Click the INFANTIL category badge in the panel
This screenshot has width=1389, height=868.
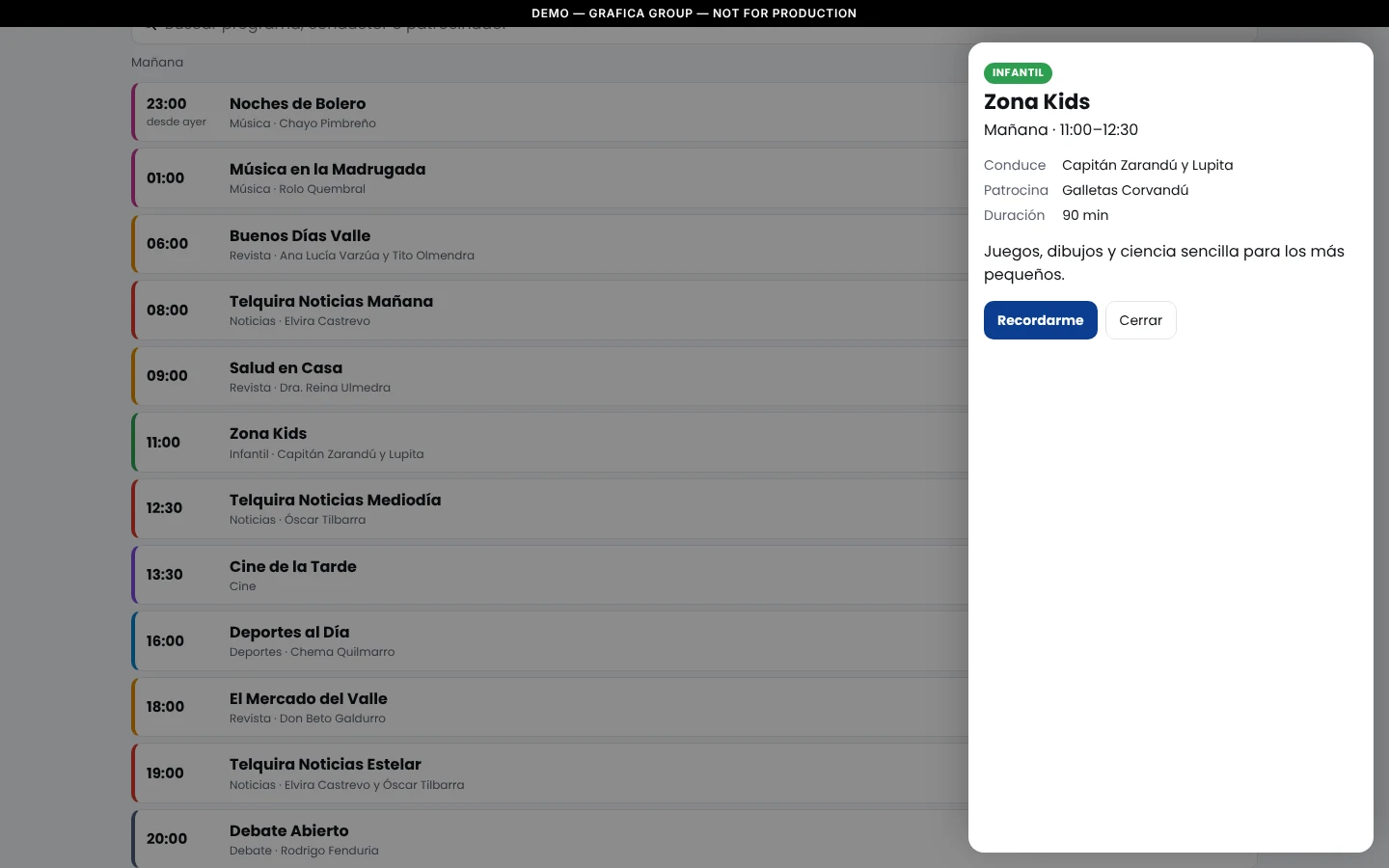(x=1018, y=73)
